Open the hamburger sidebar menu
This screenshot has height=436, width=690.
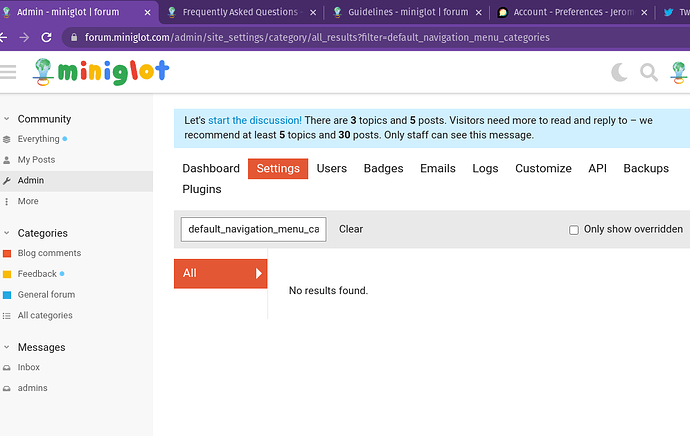(x=7, y=72)
